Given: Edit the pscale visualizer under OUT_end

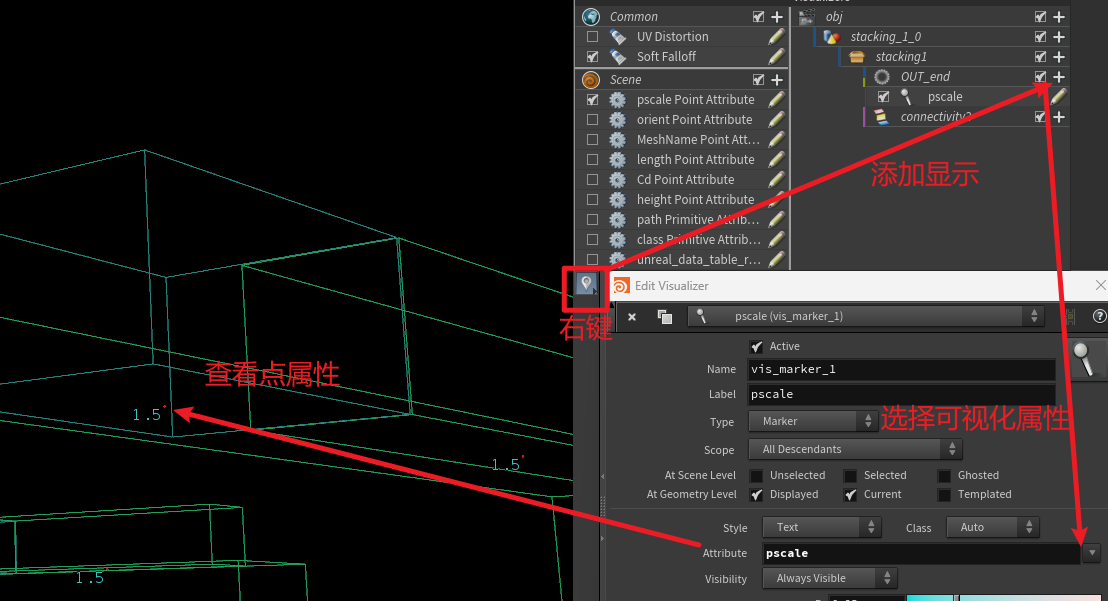Looking at the screenshot, I should point(1058,97).
